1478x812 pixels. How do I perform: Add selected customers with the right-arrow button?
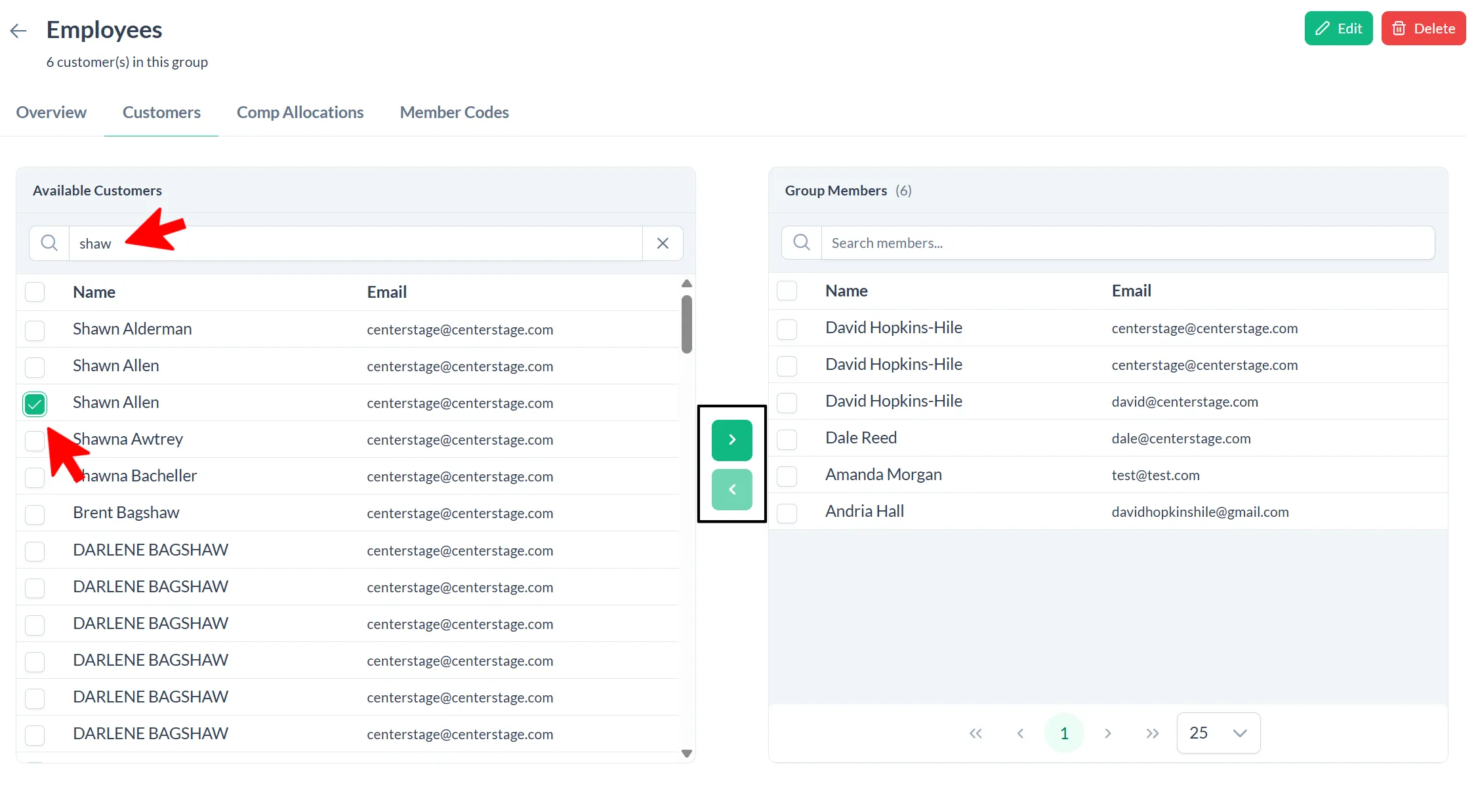tap(731, 439)
